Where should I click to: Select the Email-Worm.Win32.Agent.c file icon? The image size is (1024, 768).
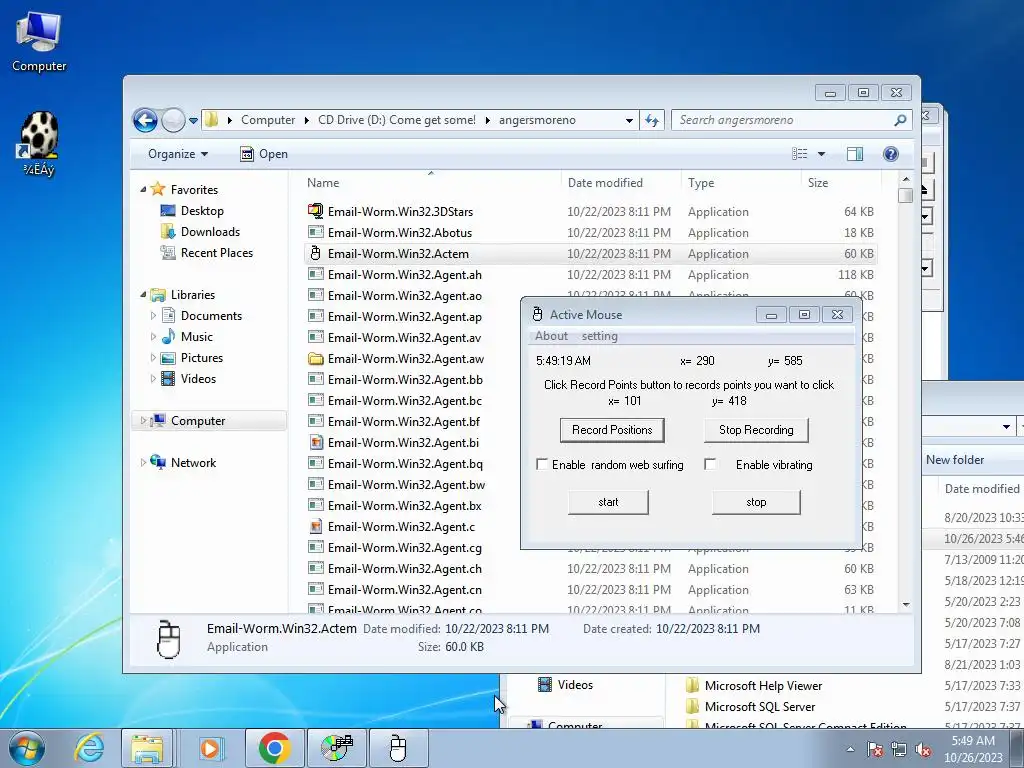[x=315, y=526]
